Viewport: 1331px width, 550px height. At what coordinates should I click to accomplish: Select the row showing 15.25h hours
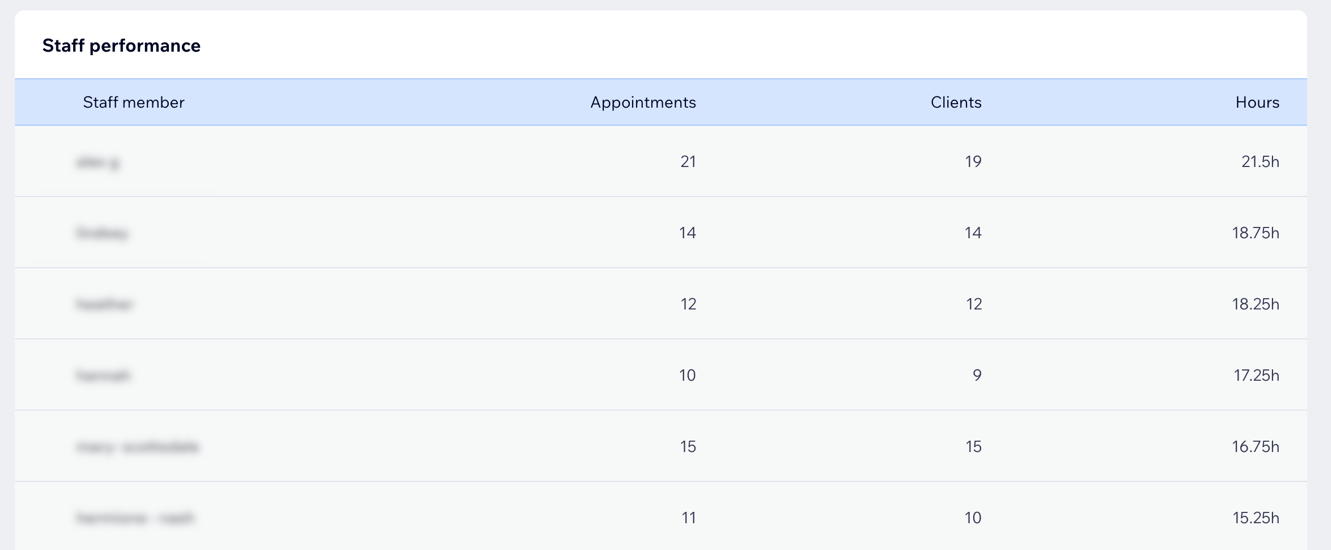pyautogui.click(x=661, y=516)
